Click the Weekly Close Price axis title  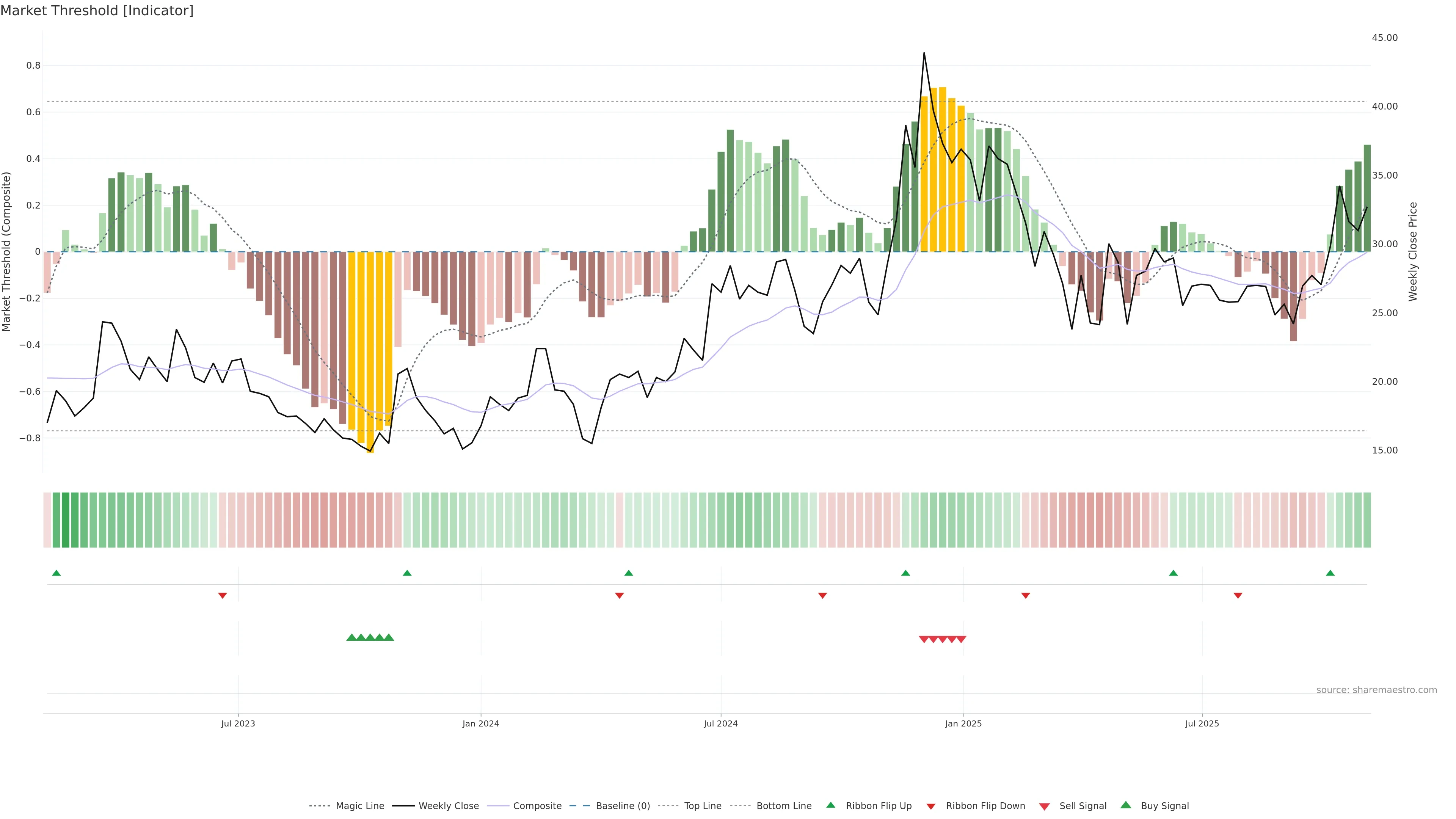(1413, 251)
